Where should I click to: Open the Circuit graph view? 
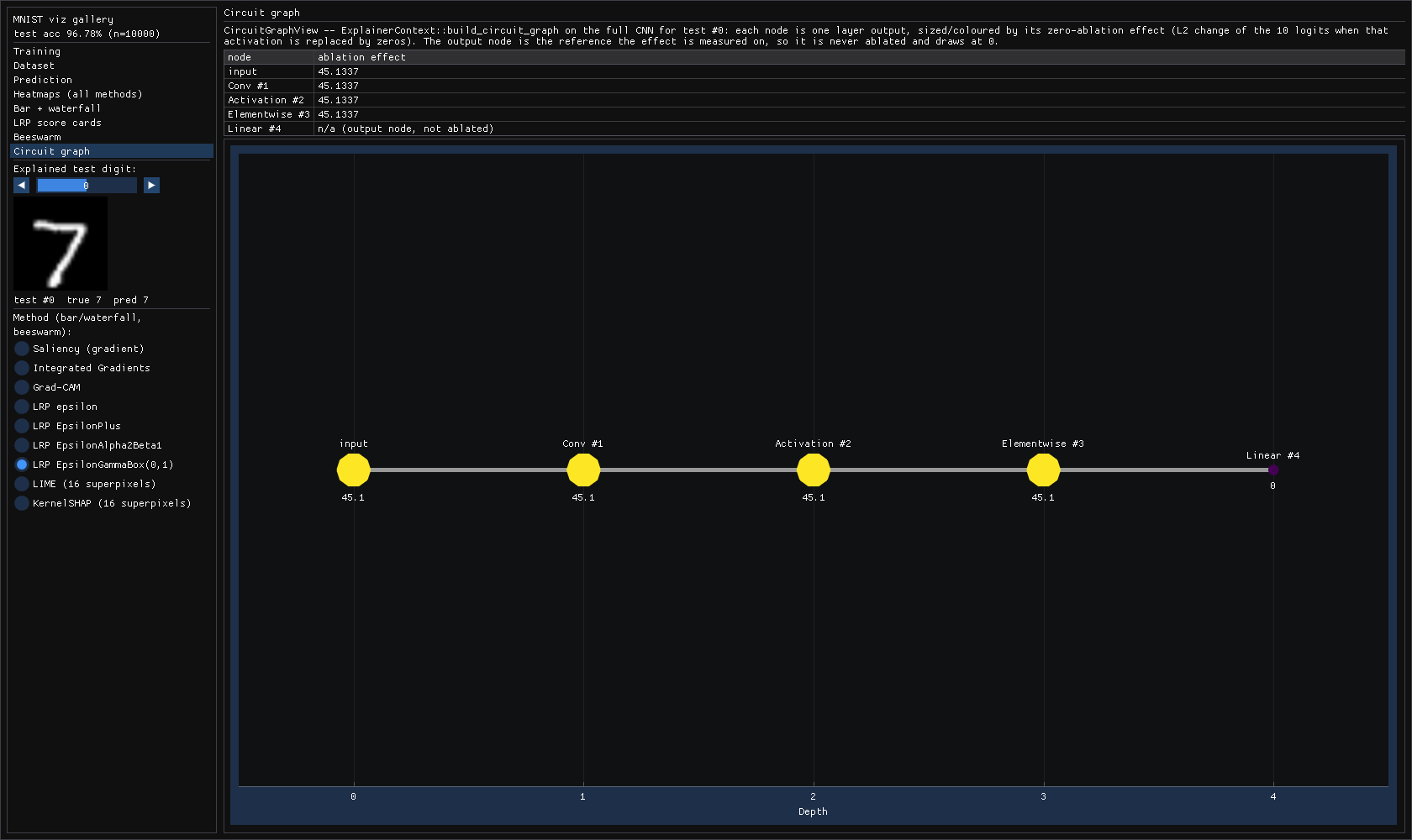pos(111,151)
